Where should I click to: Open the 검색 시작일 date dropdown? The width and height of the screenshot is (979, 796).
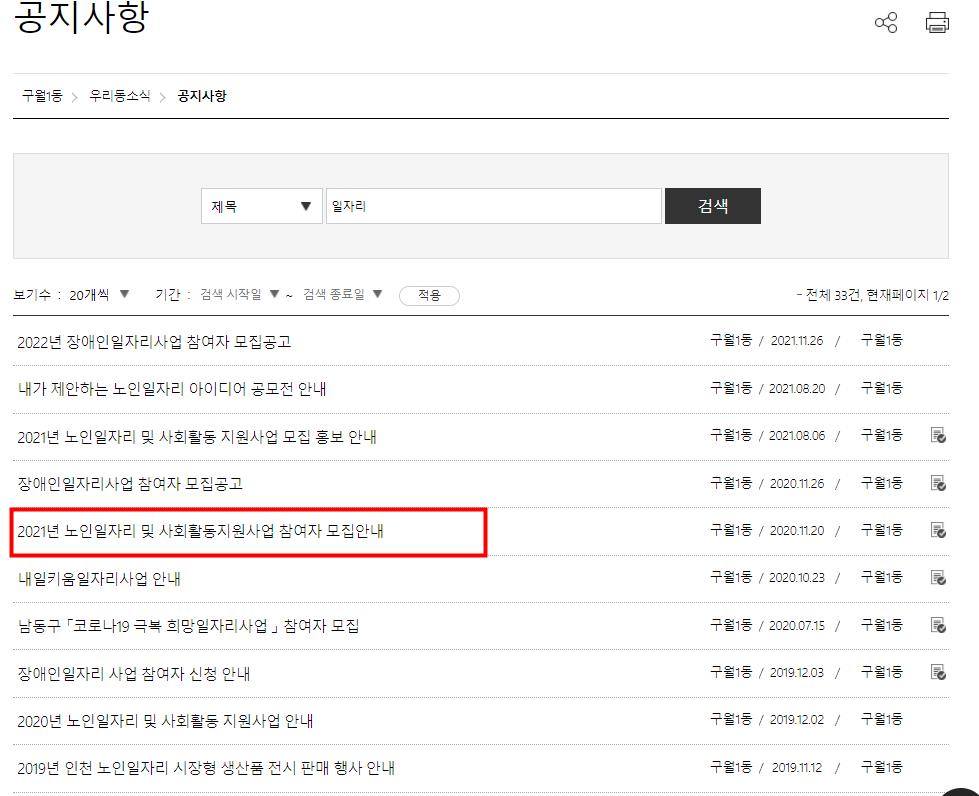coord(239,294)
